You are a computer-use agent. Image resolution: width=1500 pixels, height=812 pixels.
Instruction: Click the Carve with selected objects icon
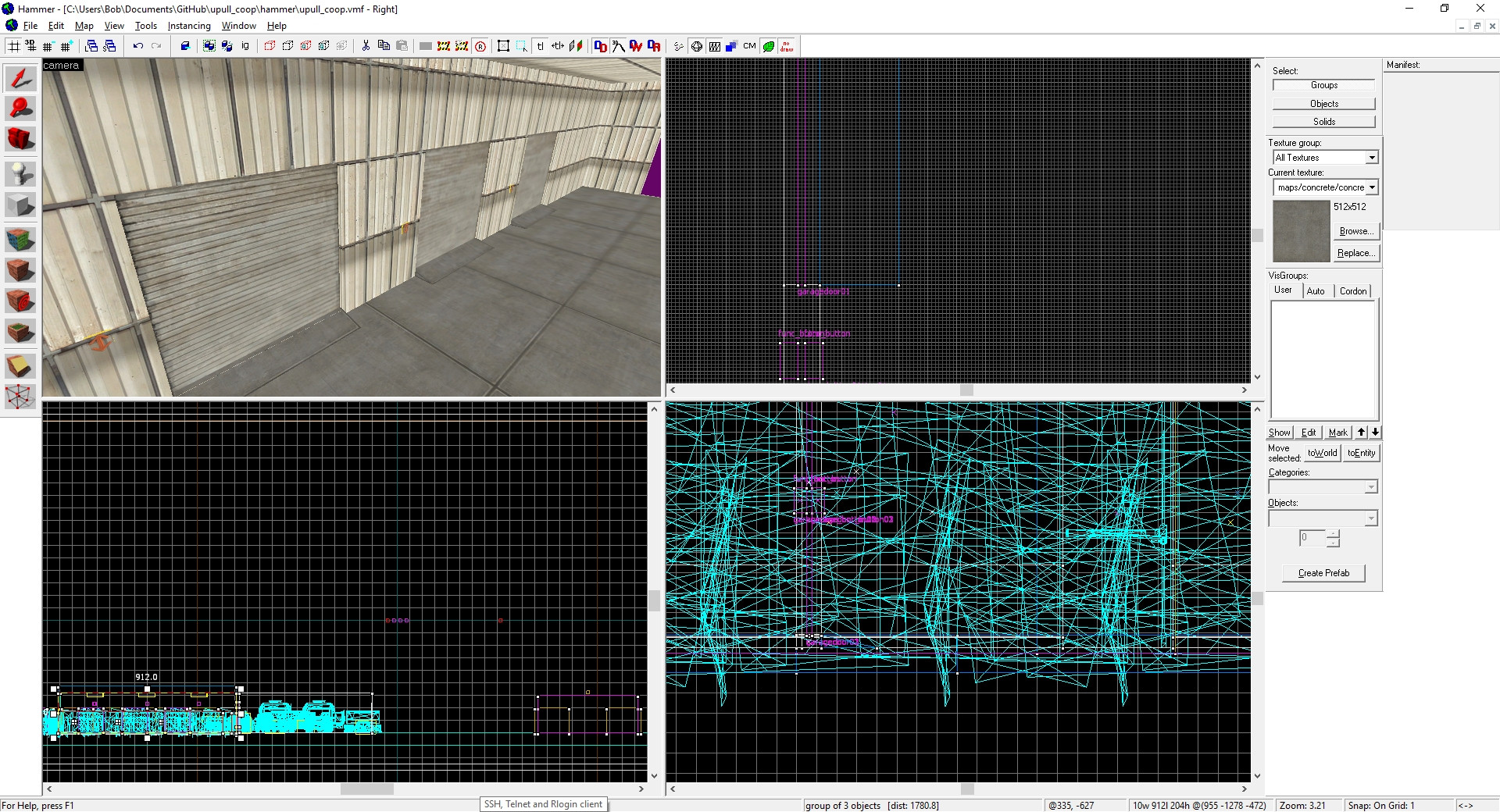pyautogui.click(x=185, y=46)
